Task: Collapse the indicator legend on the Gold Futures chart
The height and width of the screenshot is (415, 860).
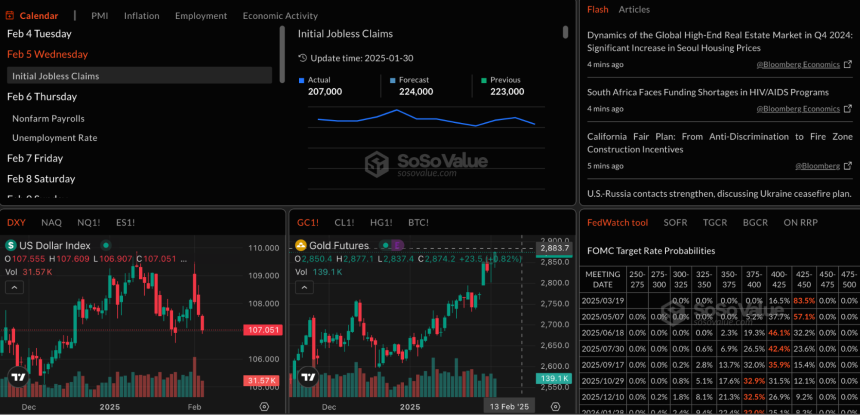Action: pyautogui.click(x=304, y=287)
